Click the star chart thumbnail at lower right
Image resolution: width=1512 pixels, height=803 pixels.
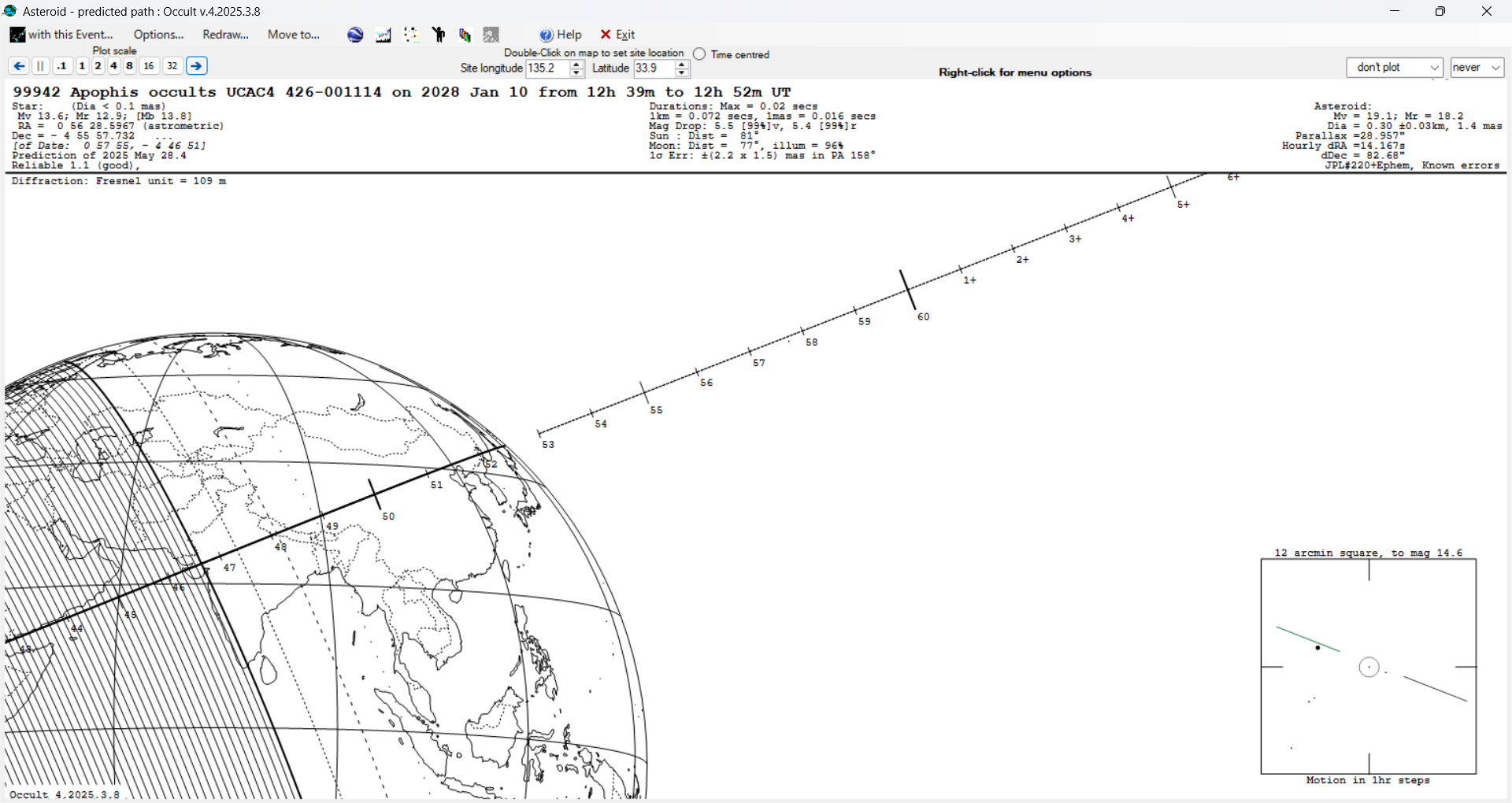point(1369,667)
